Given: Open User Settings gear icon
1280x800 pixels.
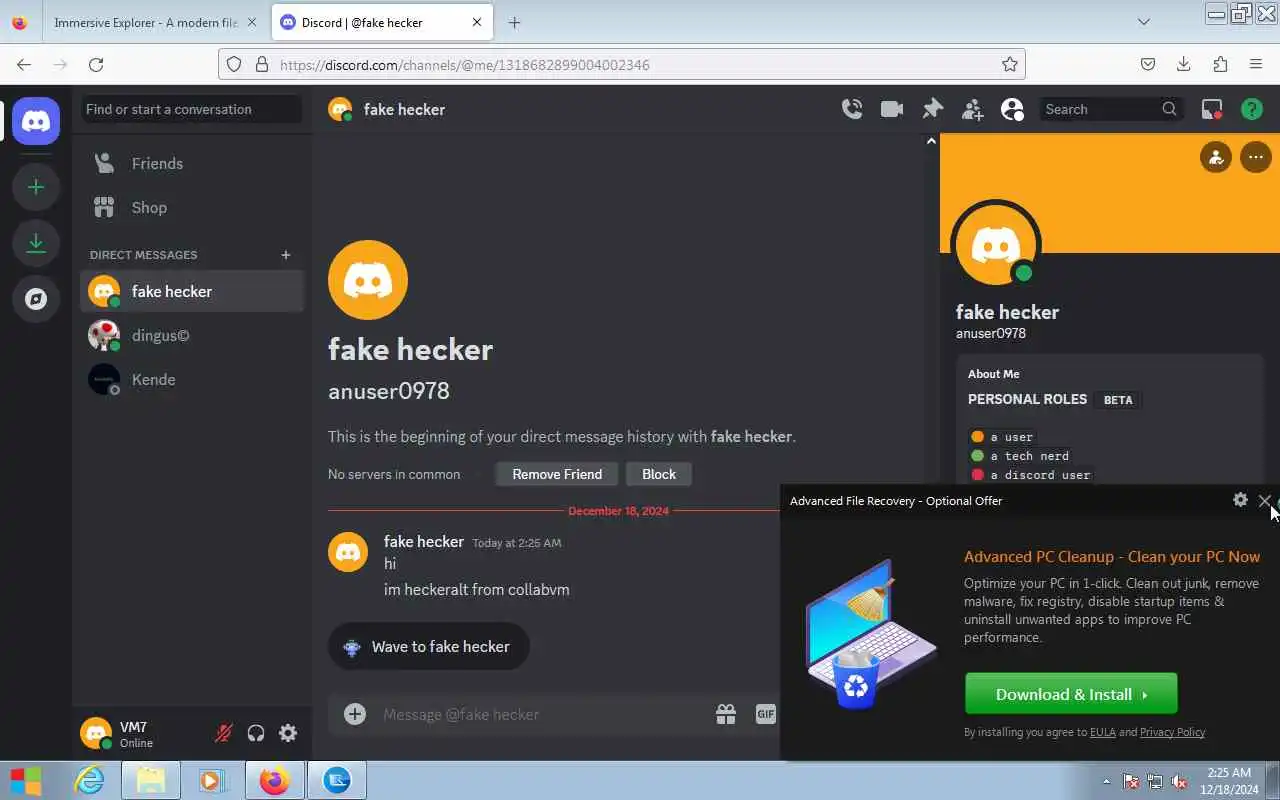Looking at the screenshot, I should coord(288,733).
